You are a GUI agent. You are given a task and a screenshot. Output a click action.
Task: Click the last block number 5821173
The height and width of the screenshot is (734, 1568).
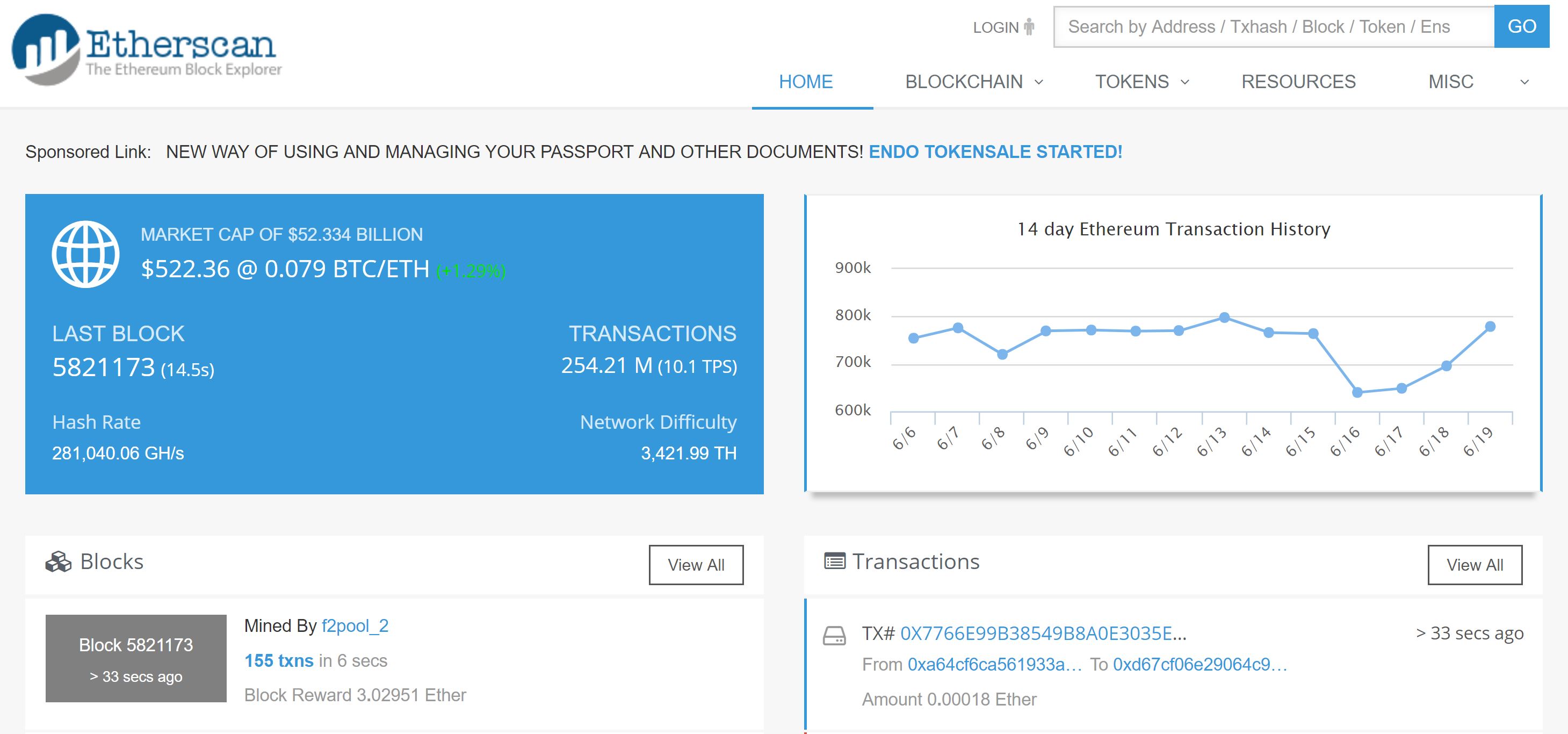click(104, 368)
